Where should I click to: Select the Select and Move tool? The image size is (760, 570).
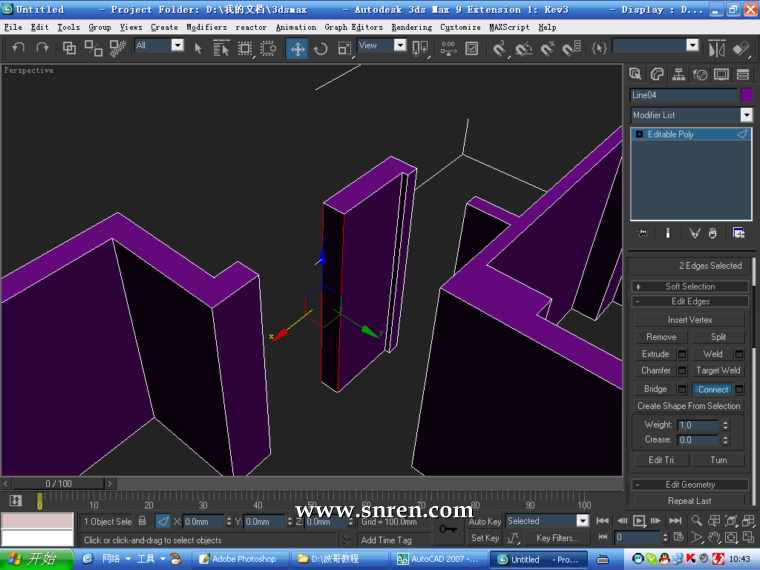(x=297, y=48)
